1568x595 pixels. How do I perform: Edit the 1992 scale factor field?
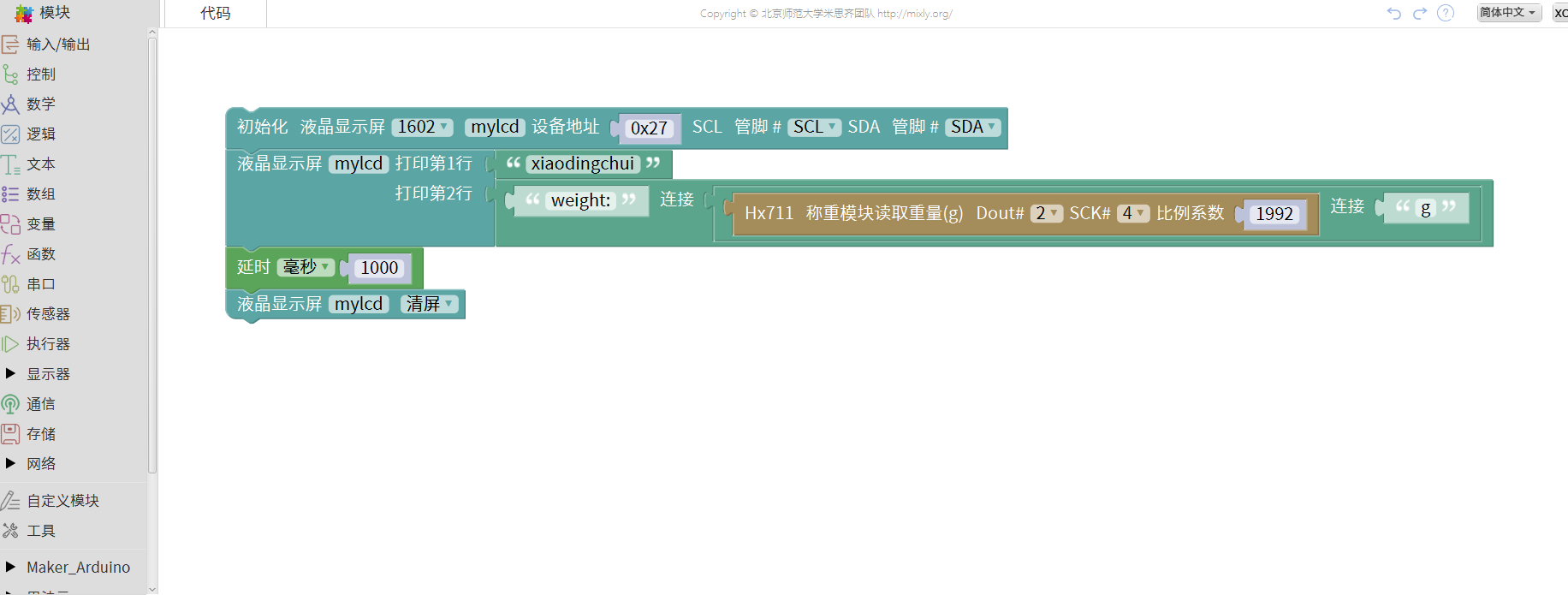[x=1274, y=214]
